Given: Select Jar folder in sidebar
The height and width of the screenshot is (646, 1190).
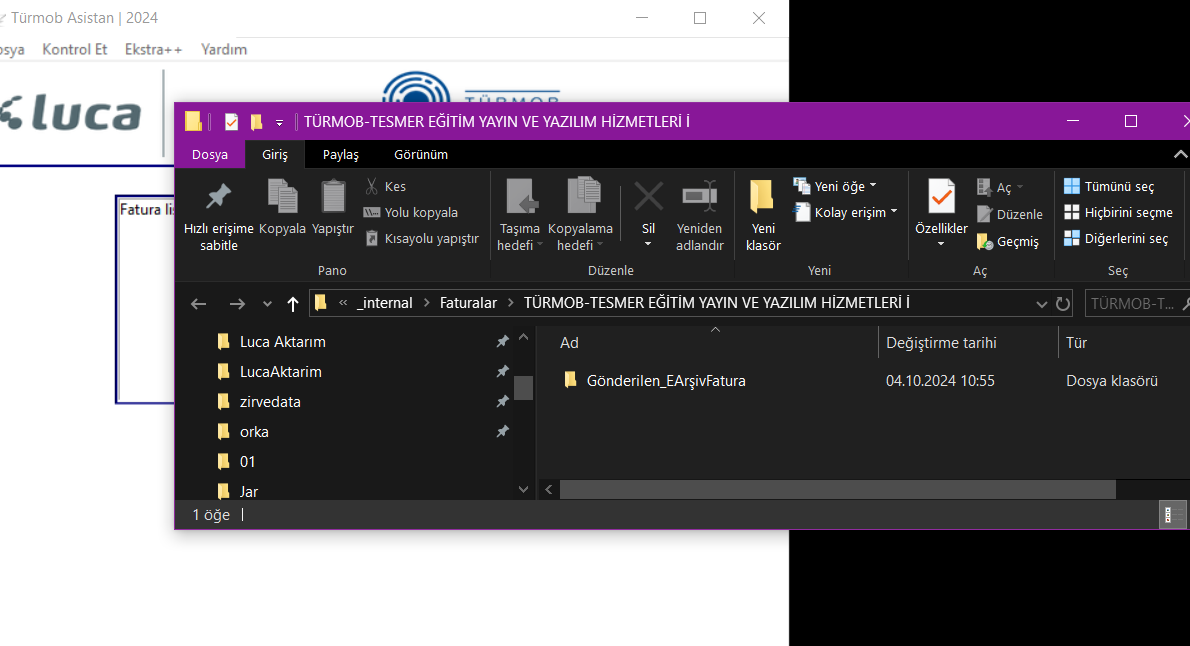Looking at the screenshot, I should coord(248,491).
